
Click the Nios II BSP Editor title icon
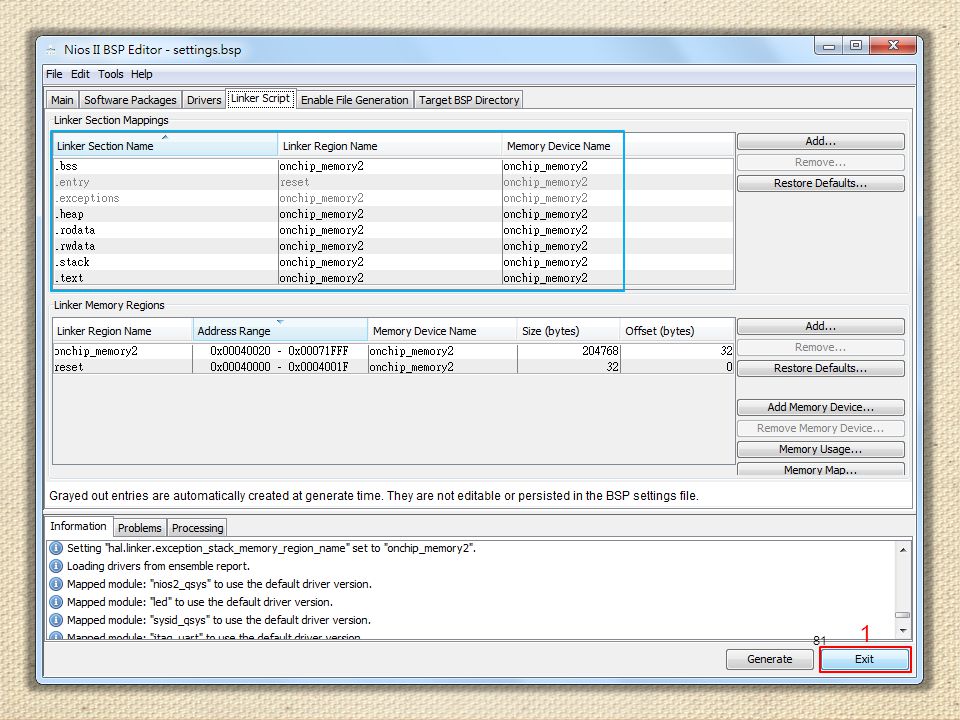click(51, 50)
